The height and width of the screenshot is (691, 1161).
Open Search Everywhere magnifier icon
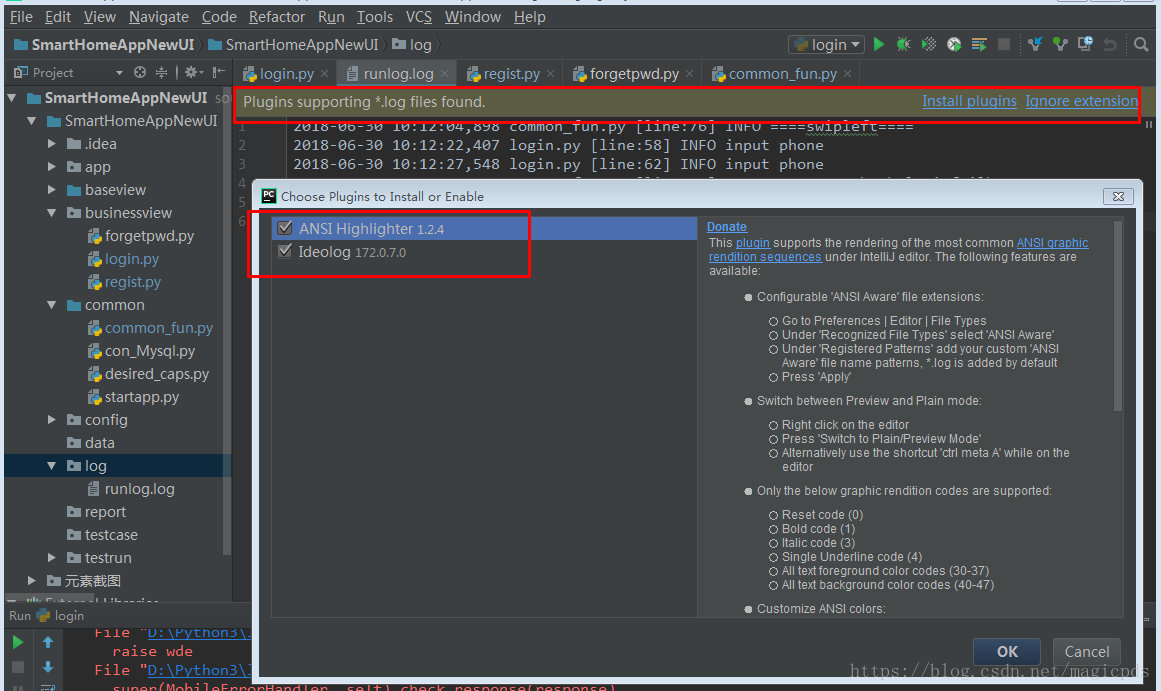click(1141, 44)
